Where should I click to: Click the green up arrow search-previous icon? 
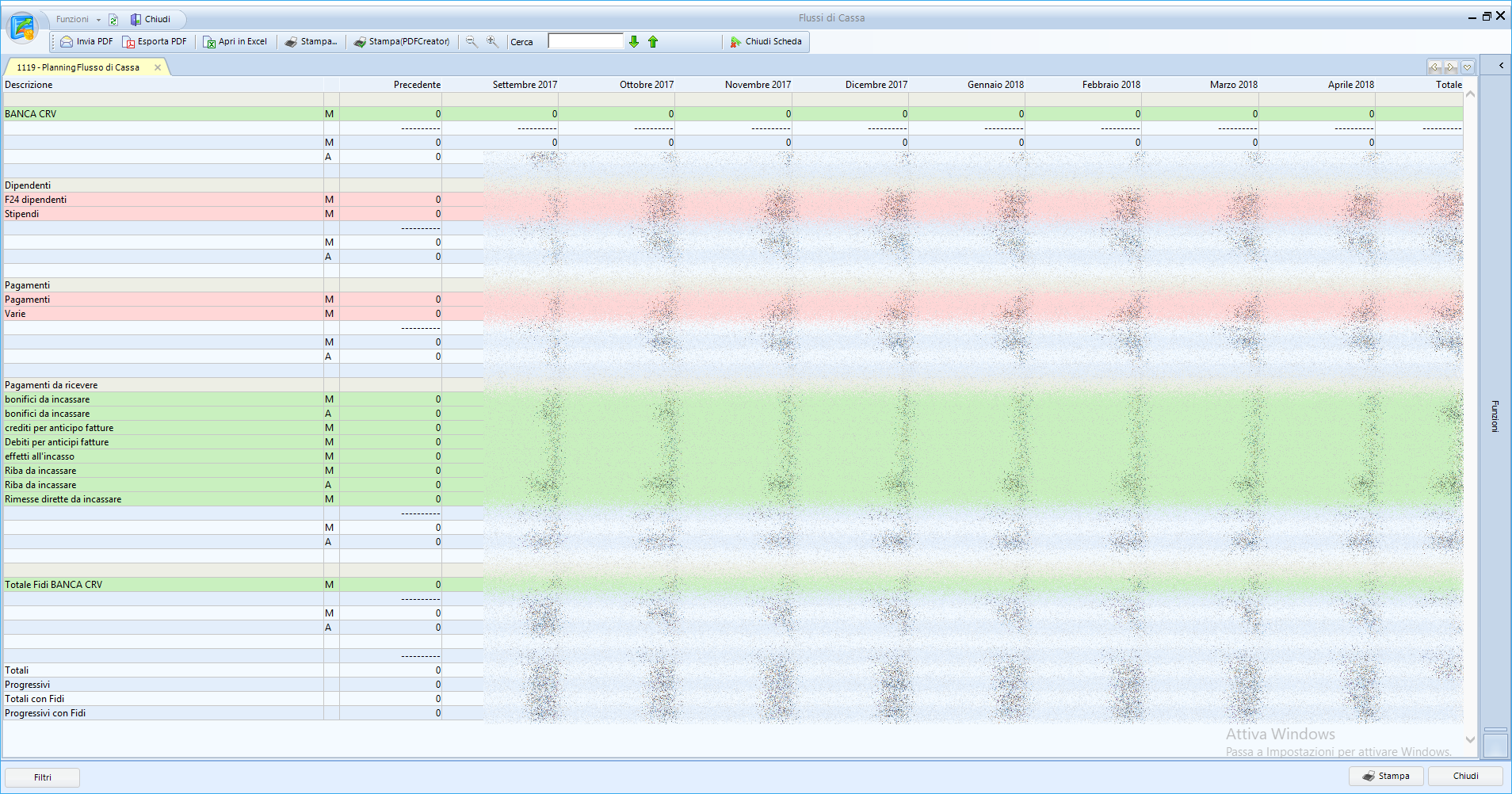pos(653,42)
